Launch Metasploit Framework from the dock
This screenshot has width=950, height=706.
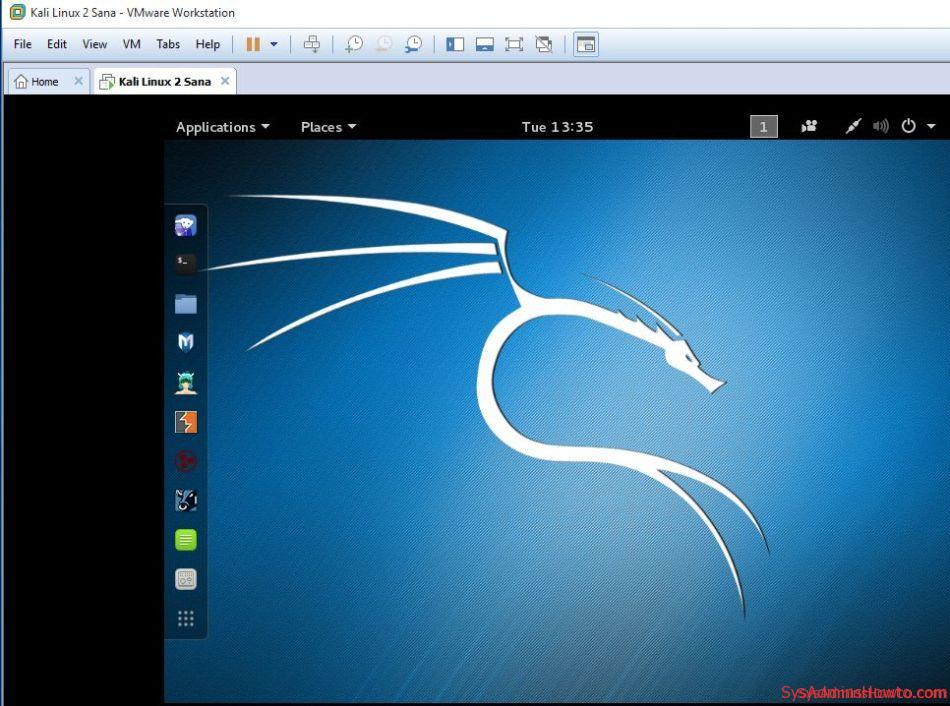(185, 342)
